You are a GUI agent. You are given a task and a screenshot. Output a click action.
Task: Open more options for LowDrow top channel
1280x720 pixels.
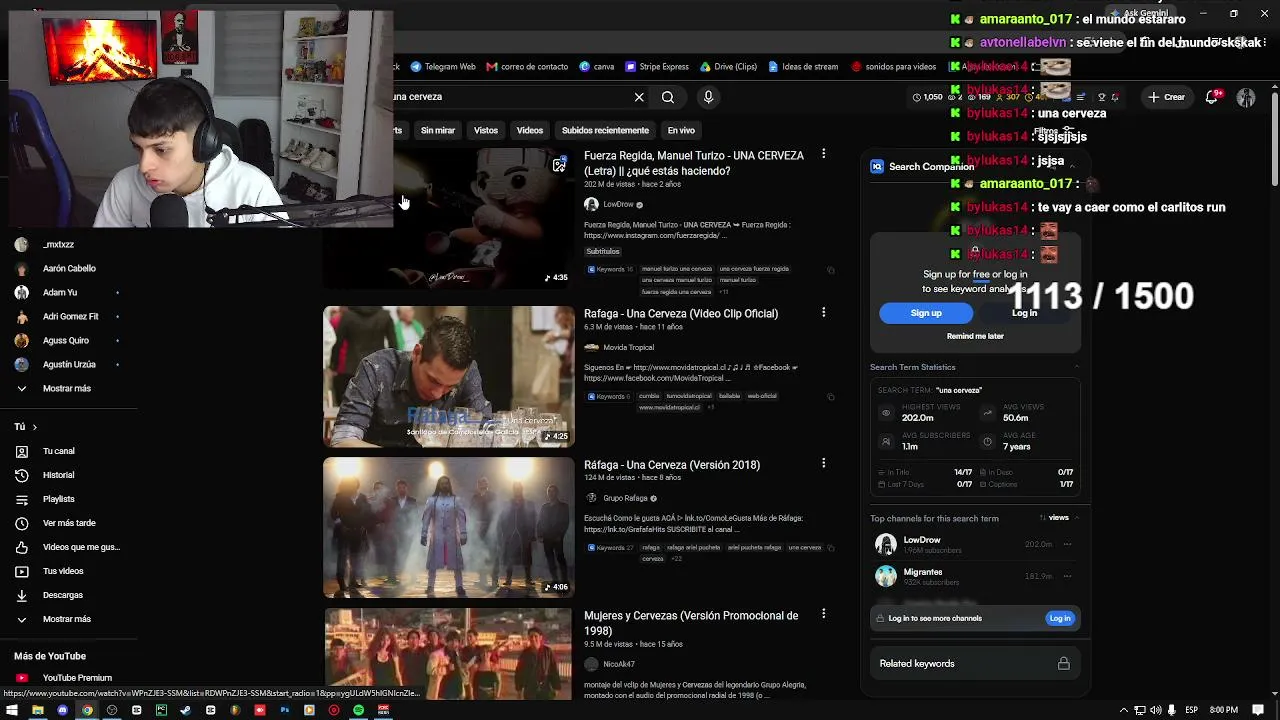pyautogui.click(x=1067, y=544)
